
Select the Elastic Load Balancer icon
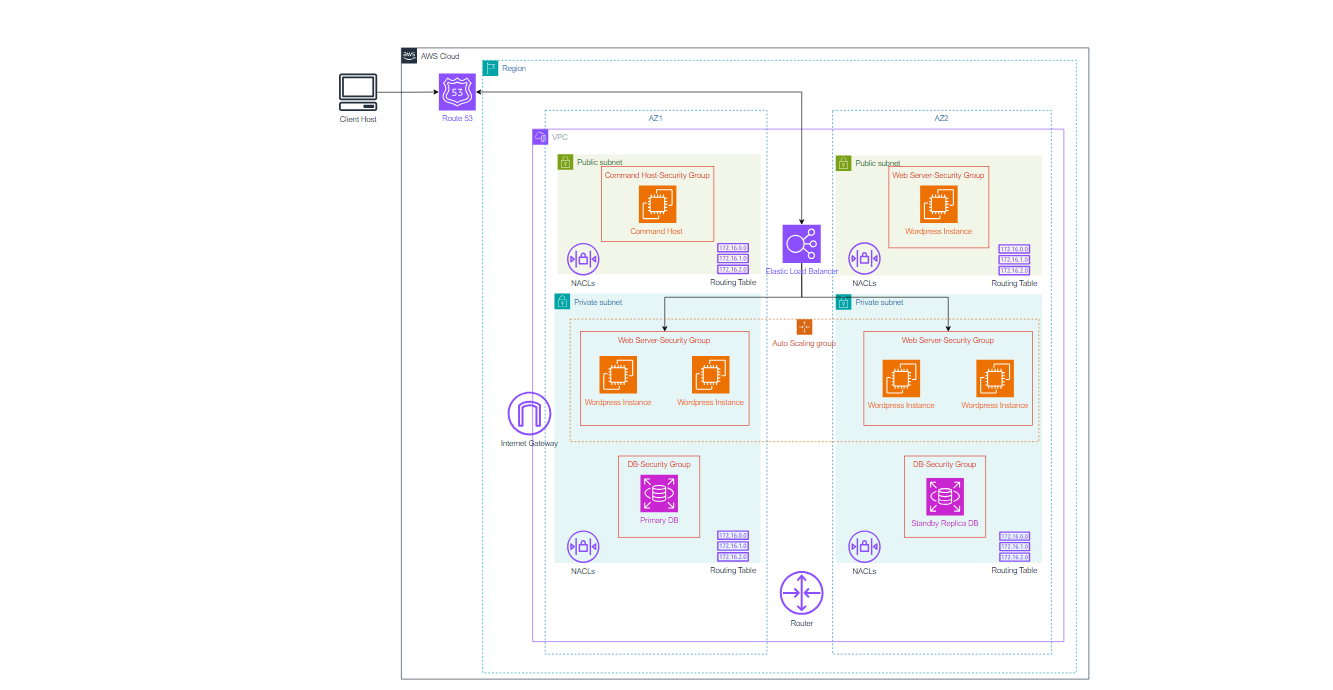pyautogui.click(x=801, y=244)
